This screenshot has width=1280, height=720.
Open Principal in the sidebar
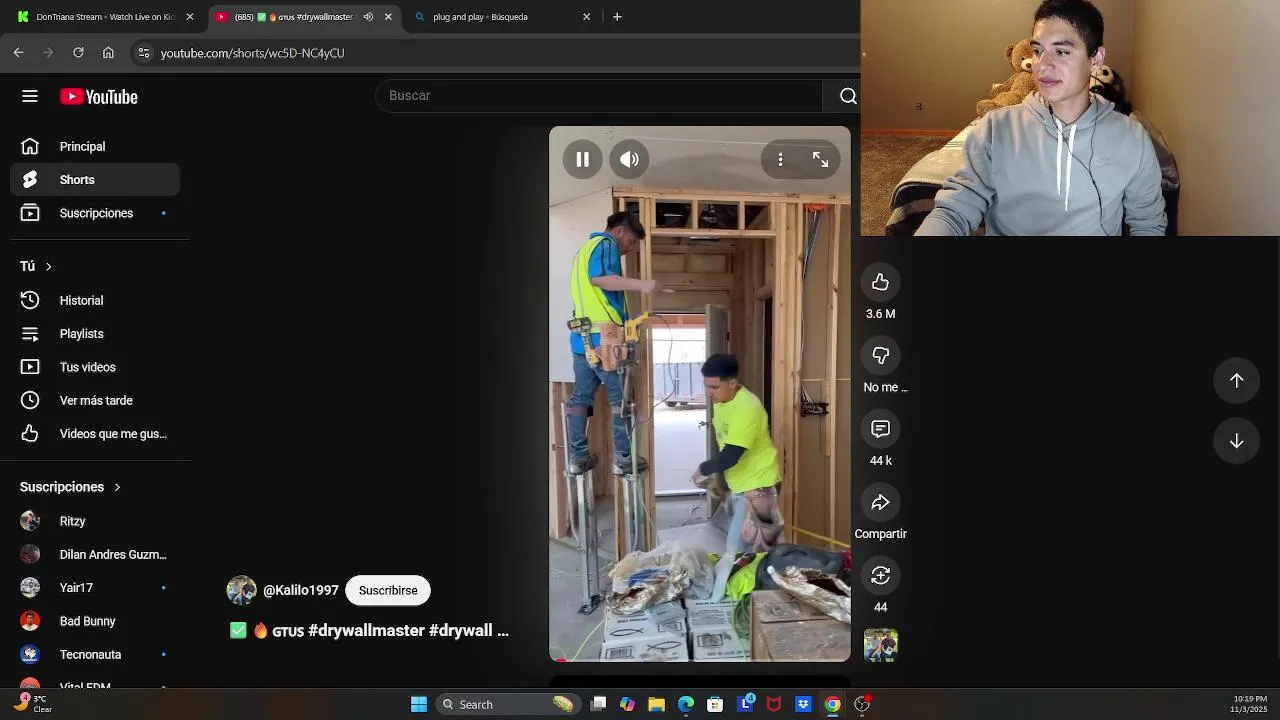tap(95, 146)
